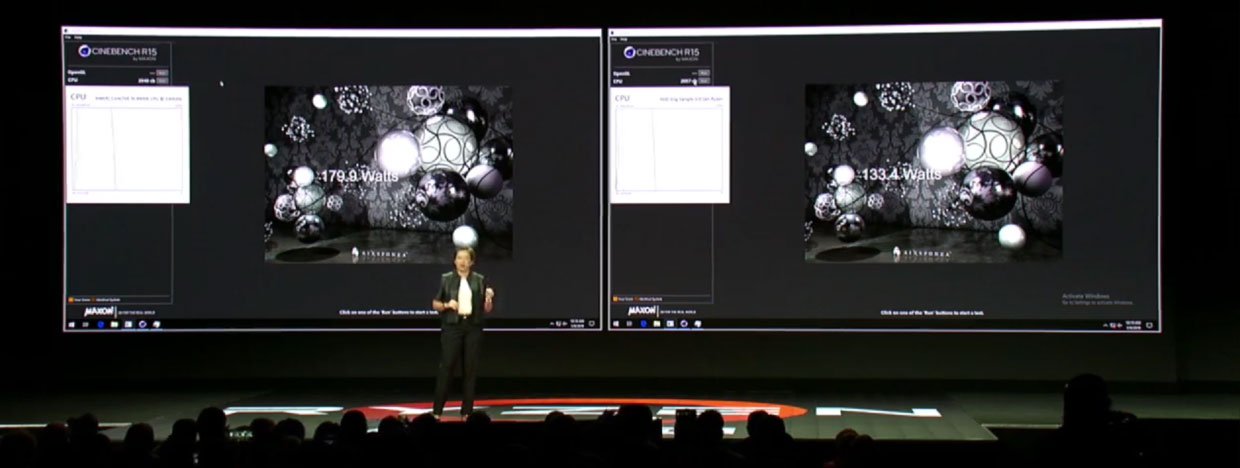Run the CPU test in the left Cinebench window

coord(162,81)
